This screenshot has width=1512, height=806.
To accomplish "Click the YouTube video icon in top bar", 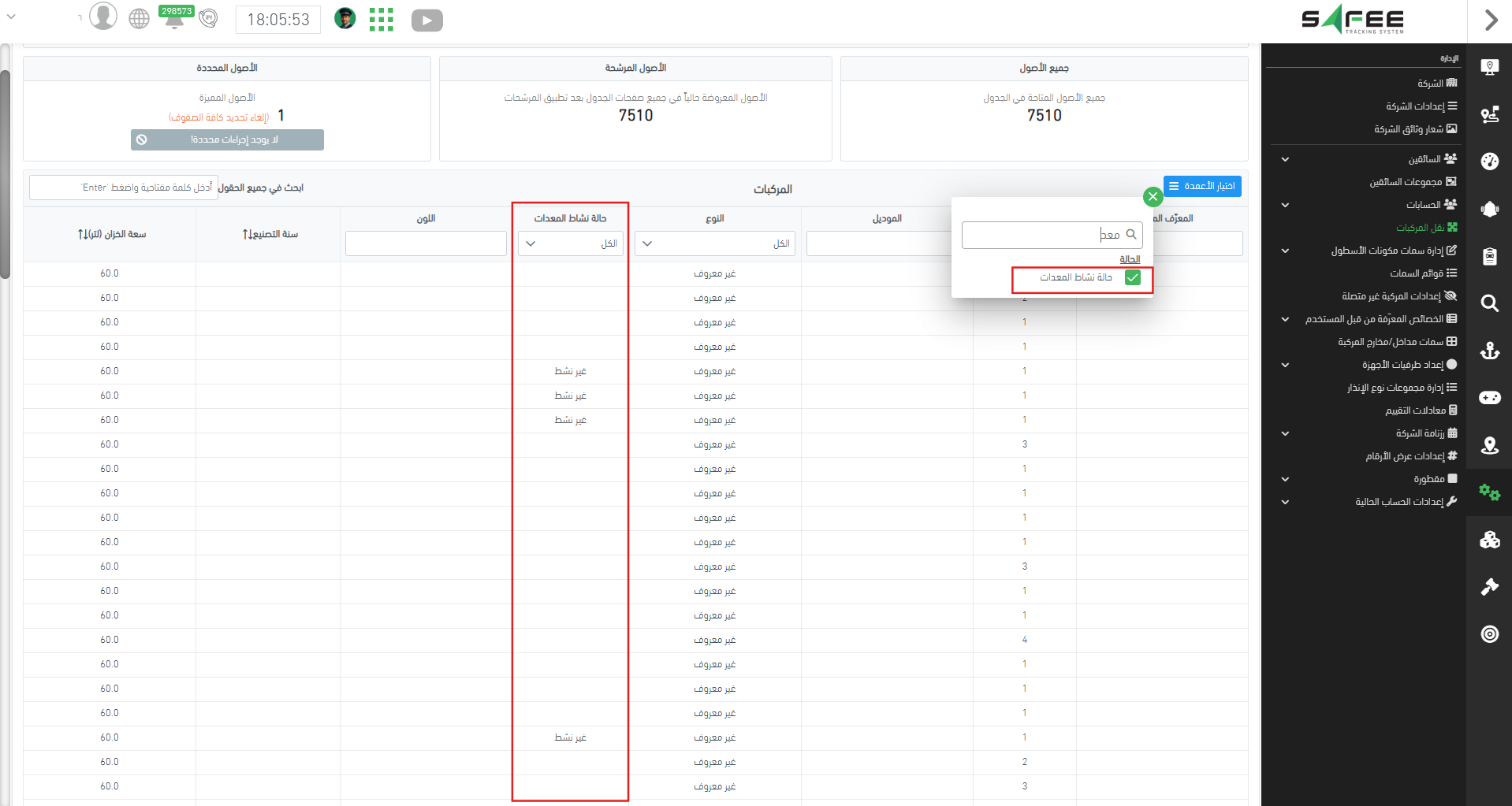I will click(426, 20).
